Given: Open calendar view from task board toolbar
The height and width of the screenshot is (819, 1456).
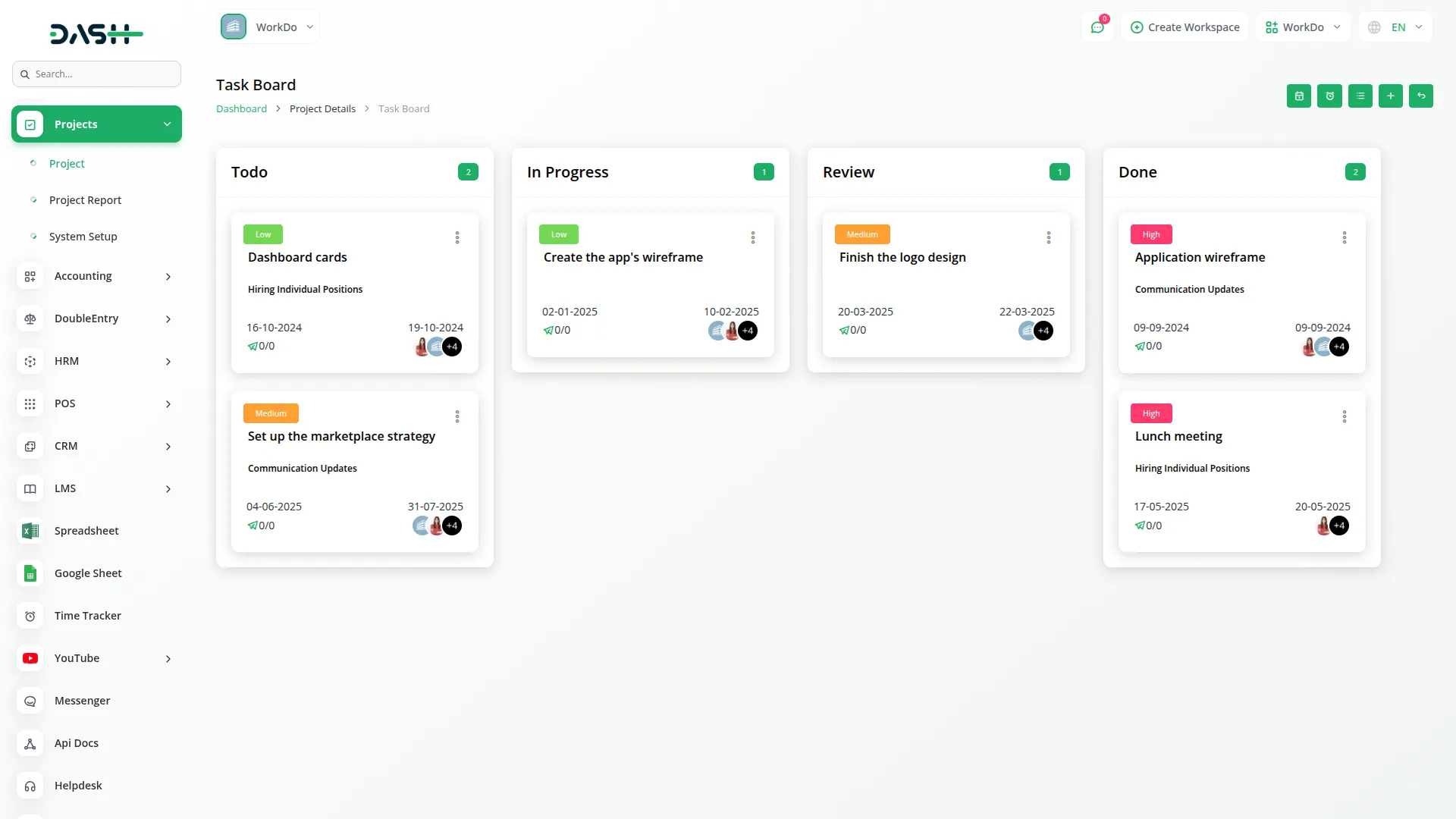Looking at the screenshot, I should coord(1299,96).
